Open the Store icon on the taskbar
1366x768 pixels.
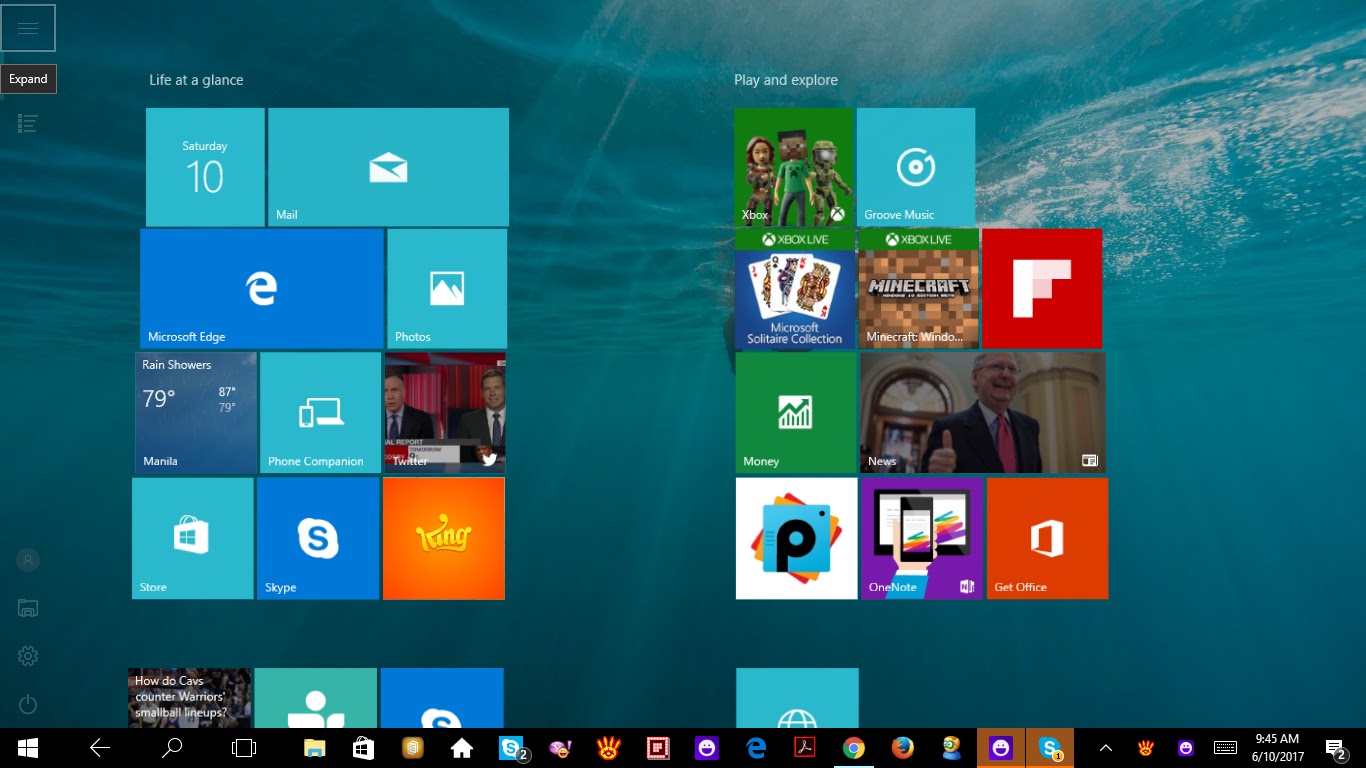coord(364,748)
